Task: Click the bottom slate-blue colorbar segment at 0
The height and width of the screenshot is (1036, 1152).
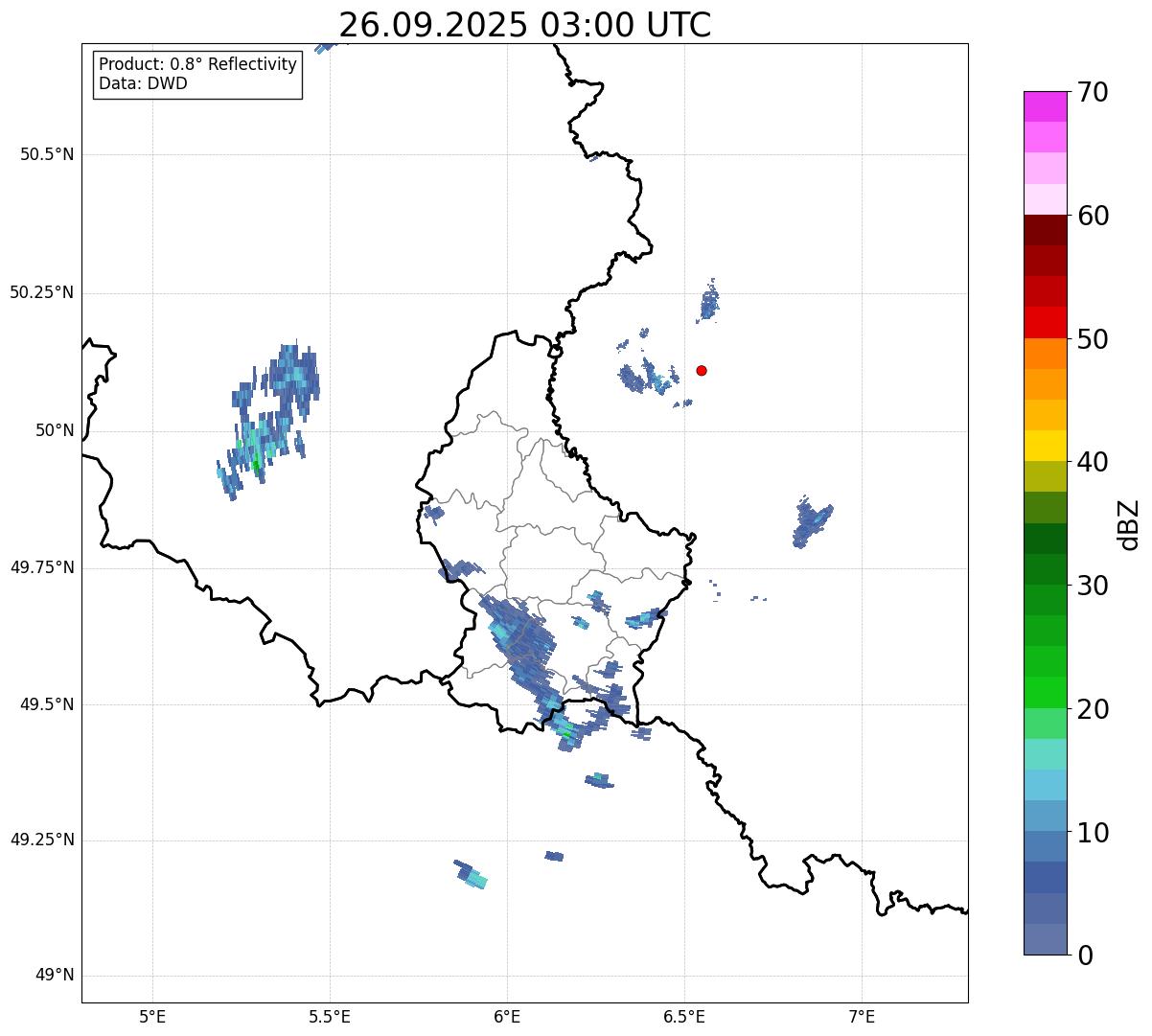Action: [1046, 939]
